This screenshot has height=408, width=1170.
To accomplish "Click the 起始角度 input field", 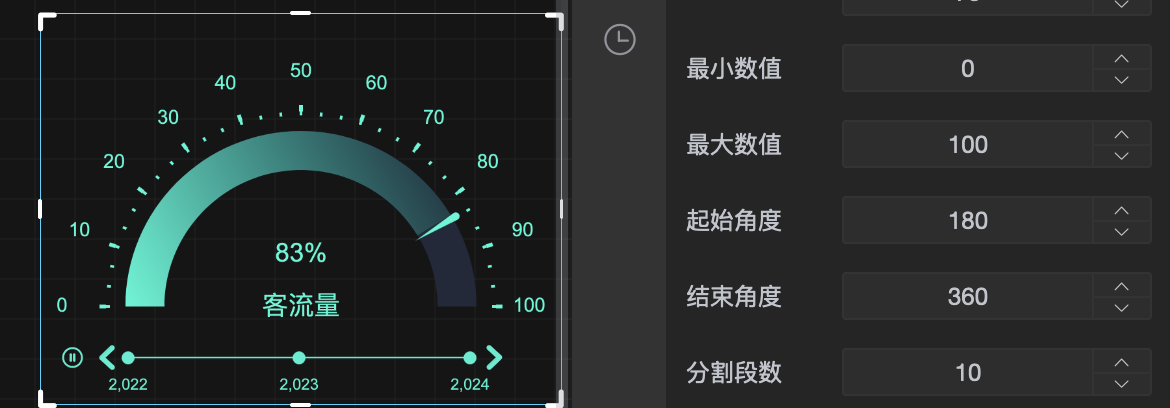I will click(968, 221).
